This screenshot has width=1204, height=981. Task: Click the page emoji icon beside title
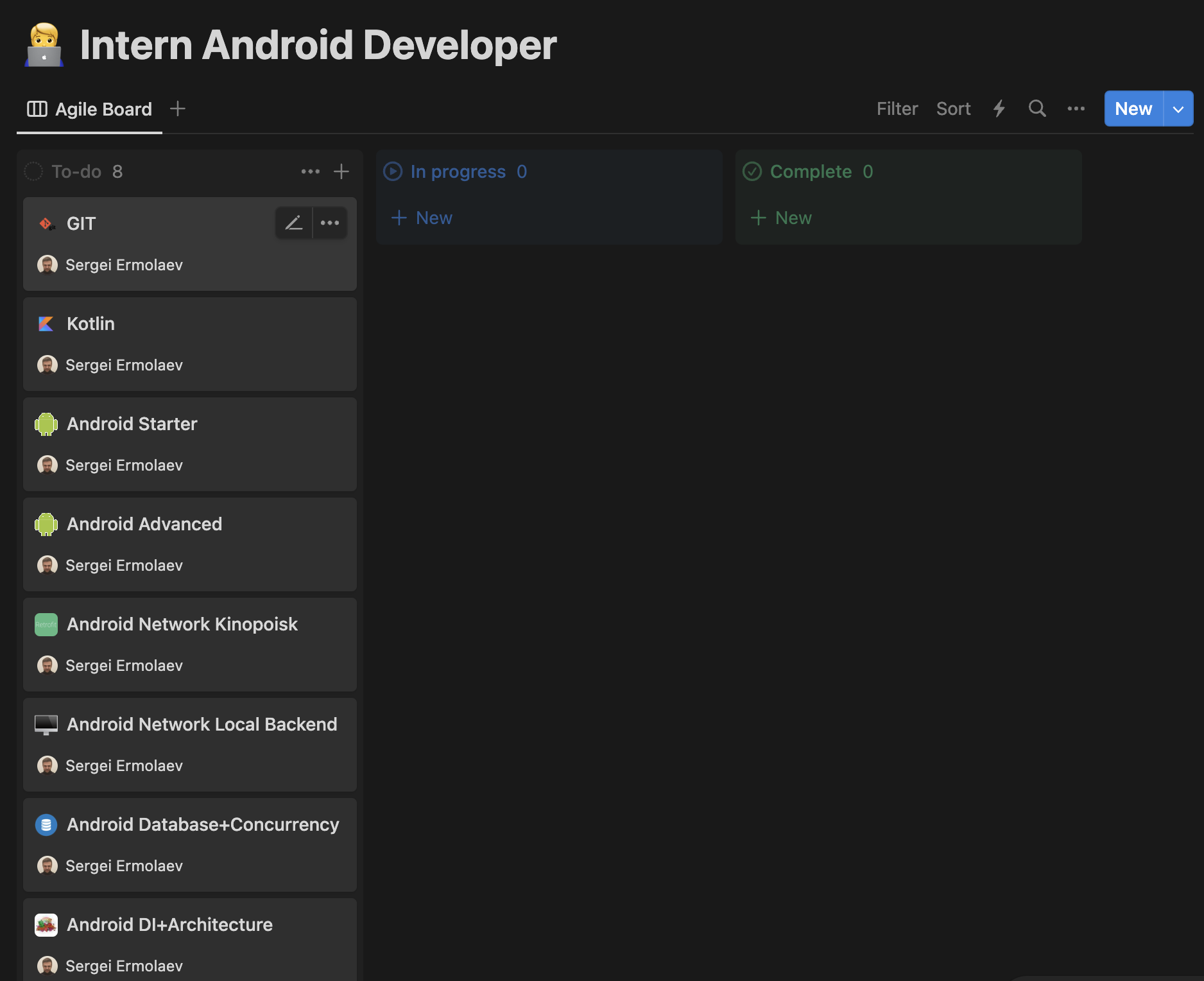point(44,45)
